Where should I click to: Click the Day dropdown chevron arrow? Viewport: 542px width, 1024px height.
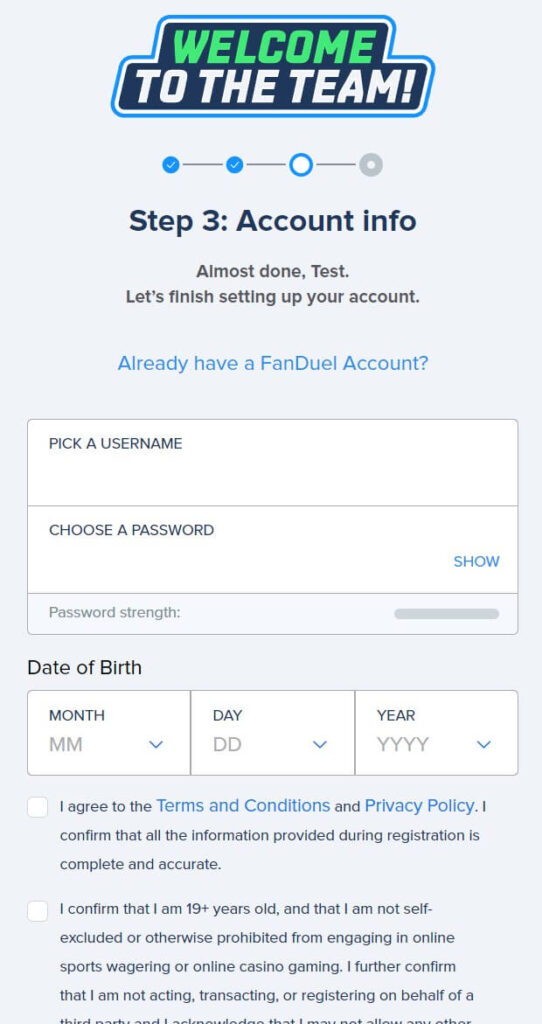pos(320,744)
